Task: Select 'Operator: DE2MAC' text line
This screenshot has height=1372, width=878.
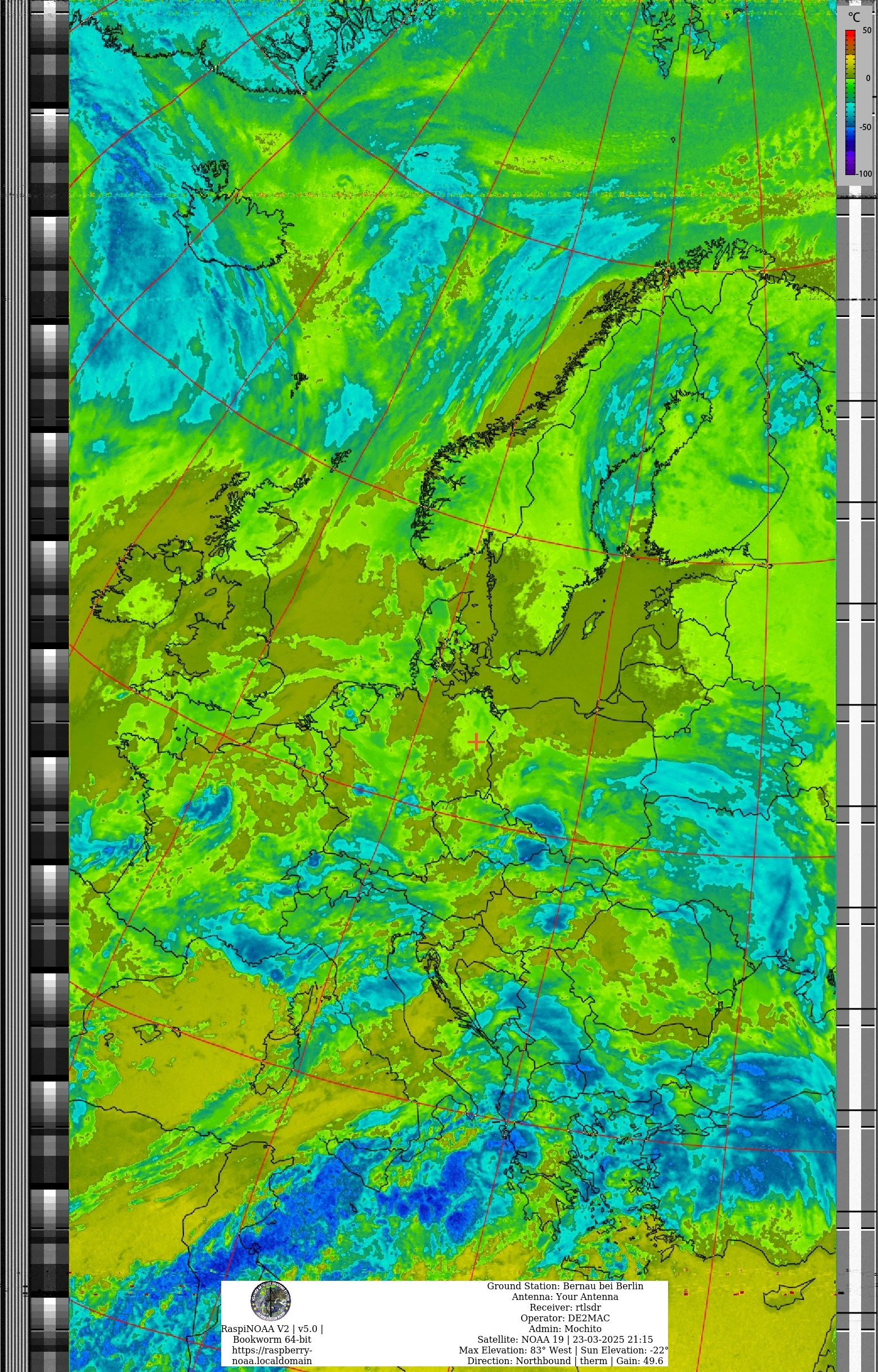Action: pos(565,1319)
